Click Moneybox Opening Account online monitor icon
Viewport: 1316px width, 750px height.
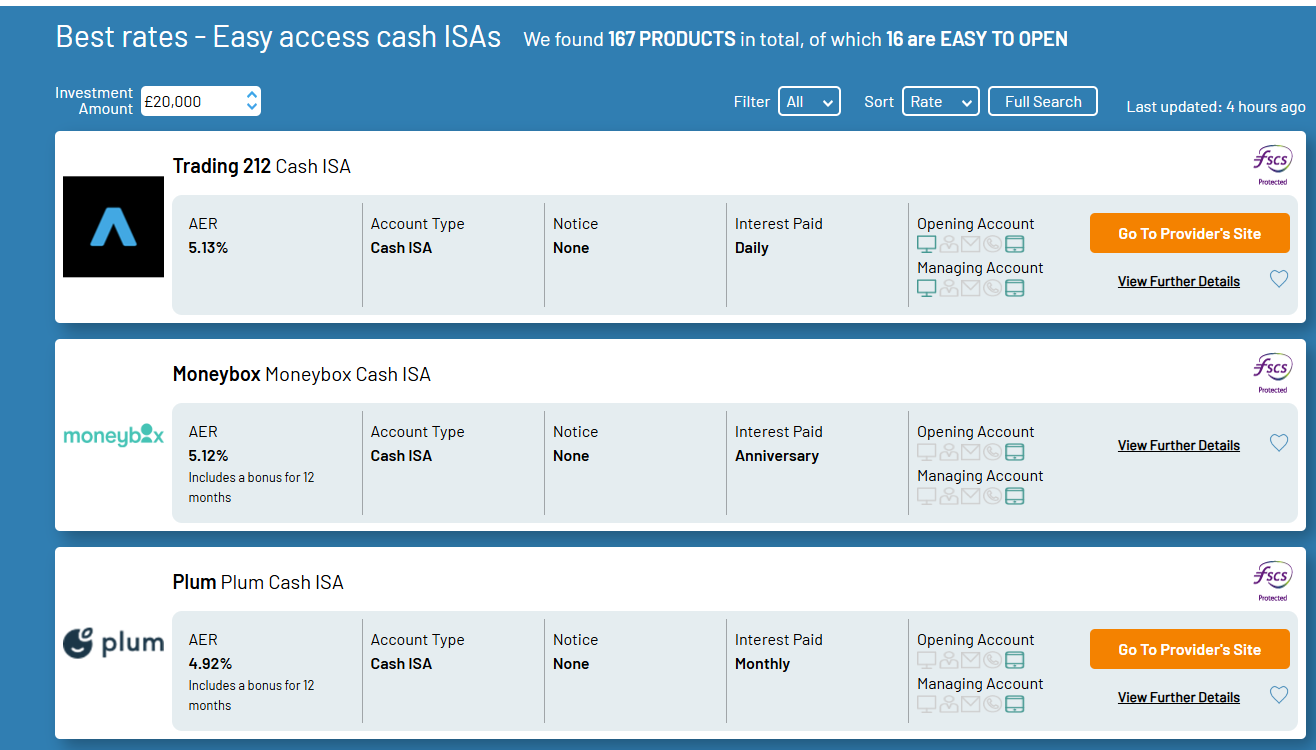tap(927, 452)
